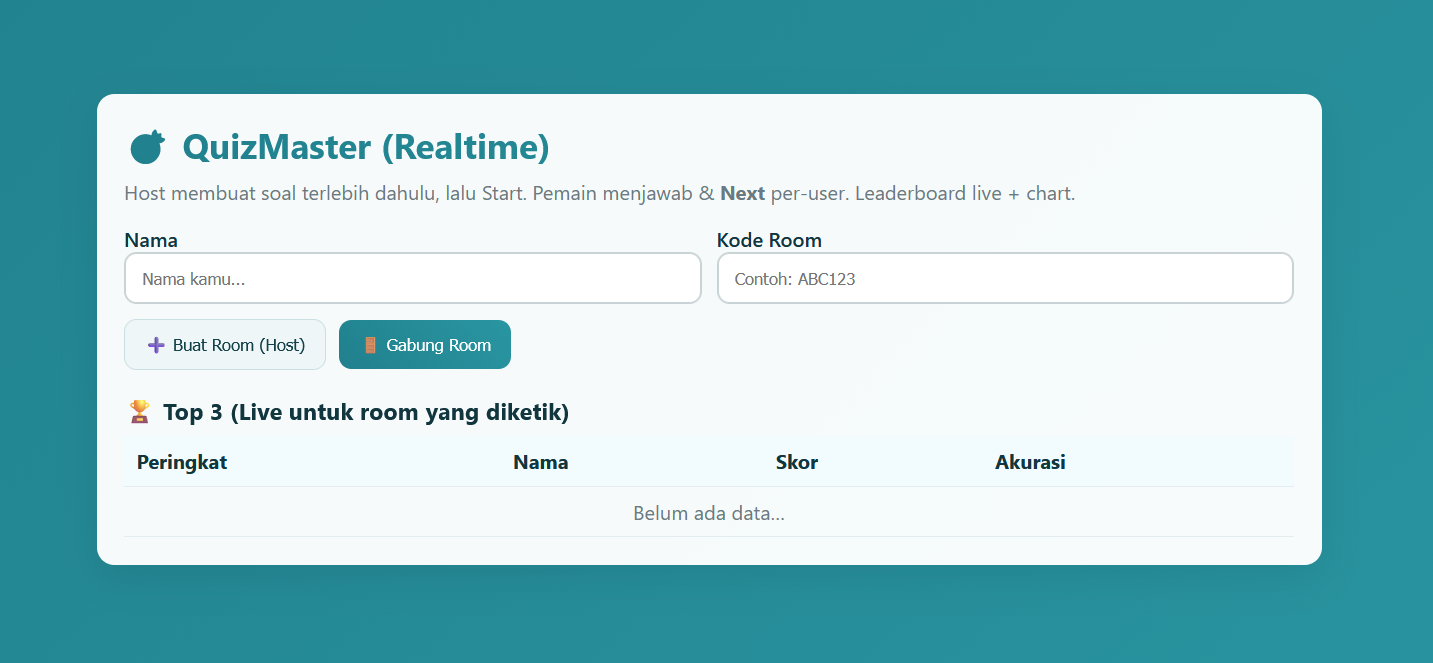1433x663 pixels.
Task: Select the Peringkat column header
Action: coord(182,462)
